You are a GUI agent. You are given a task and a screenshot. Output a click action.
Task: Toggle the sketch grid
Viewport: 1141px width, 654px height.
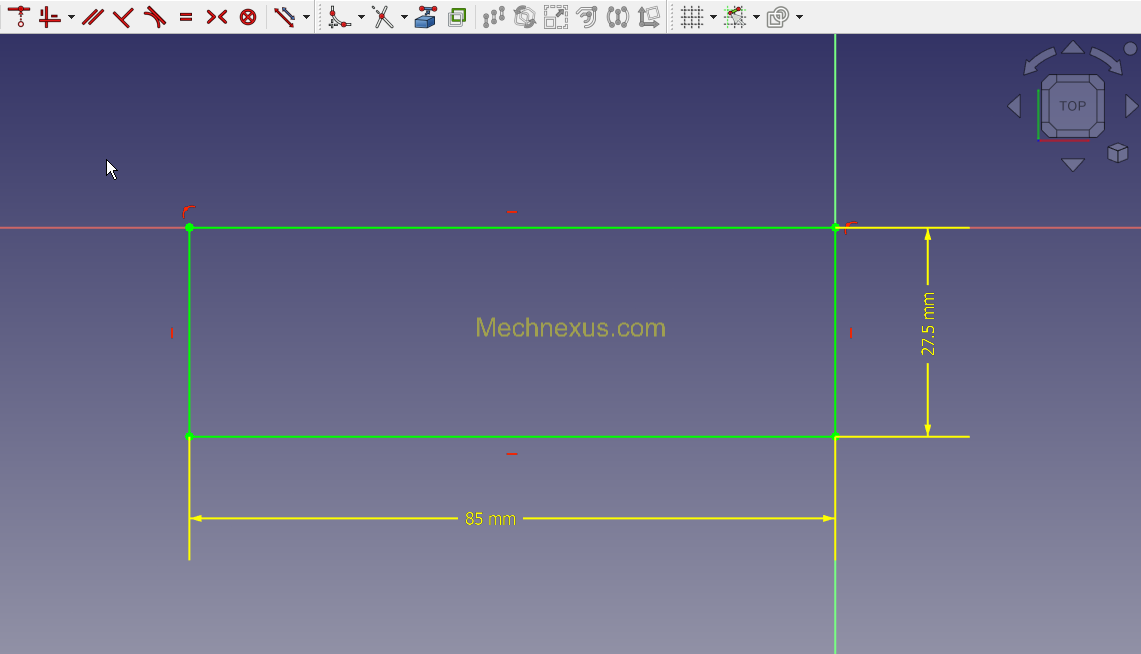[691, 16]
